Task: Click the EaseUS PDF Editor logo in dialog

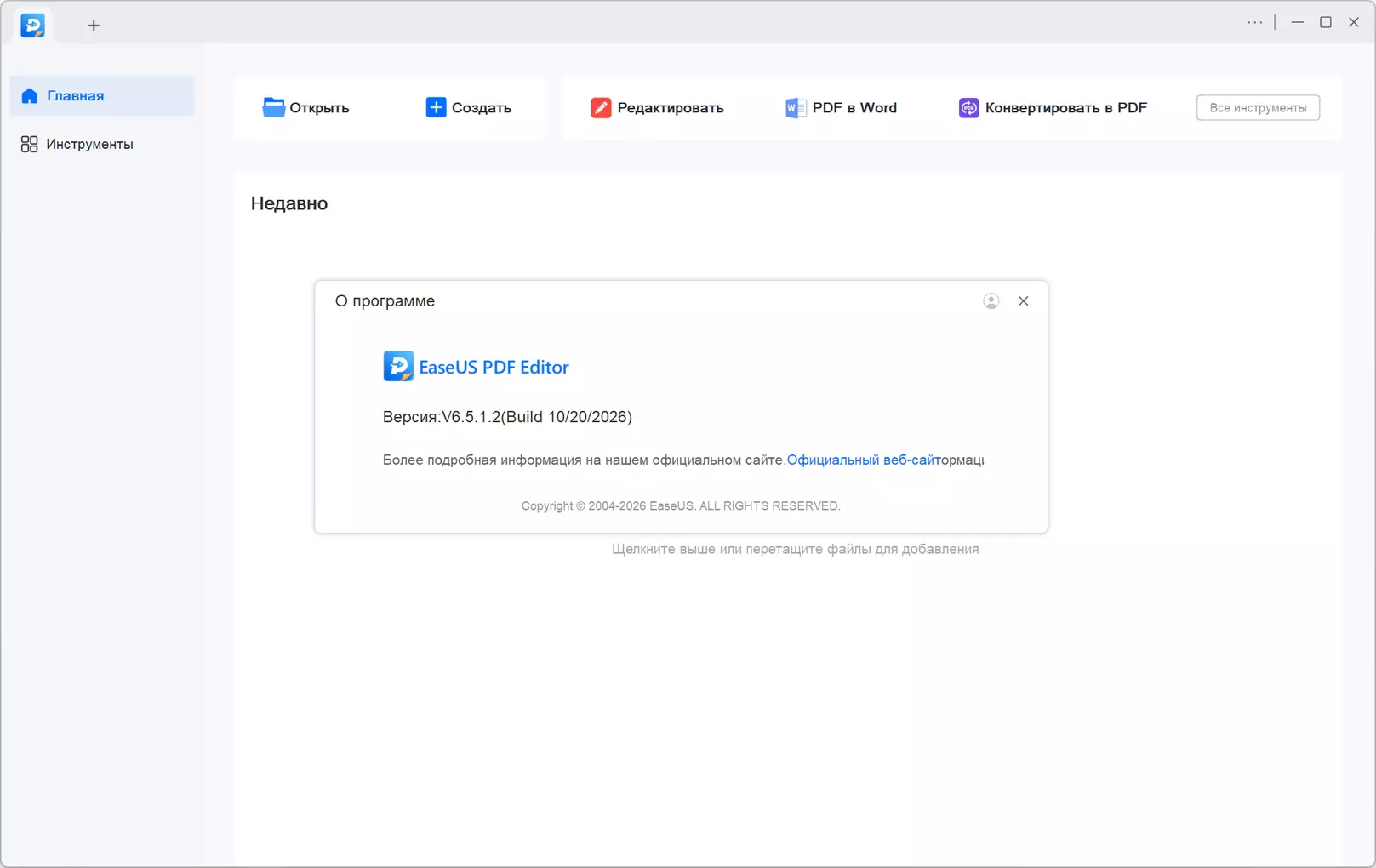Action: pos(476,367)
